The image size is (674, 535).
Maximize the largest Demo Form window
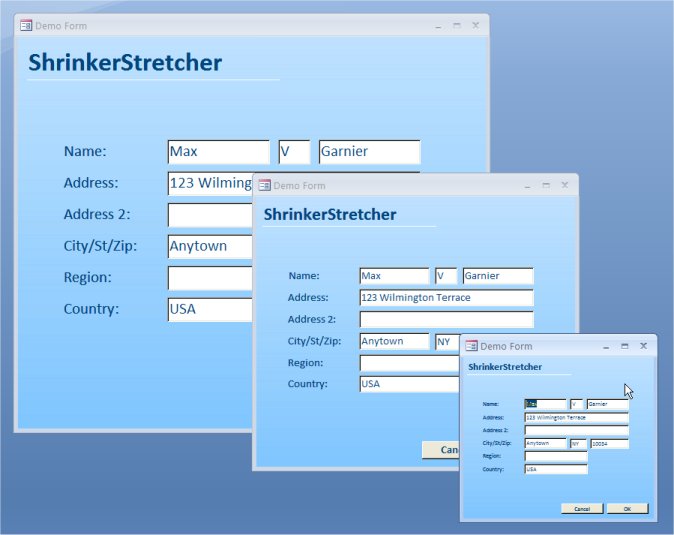pyautogui.click(x=457, y=26)
